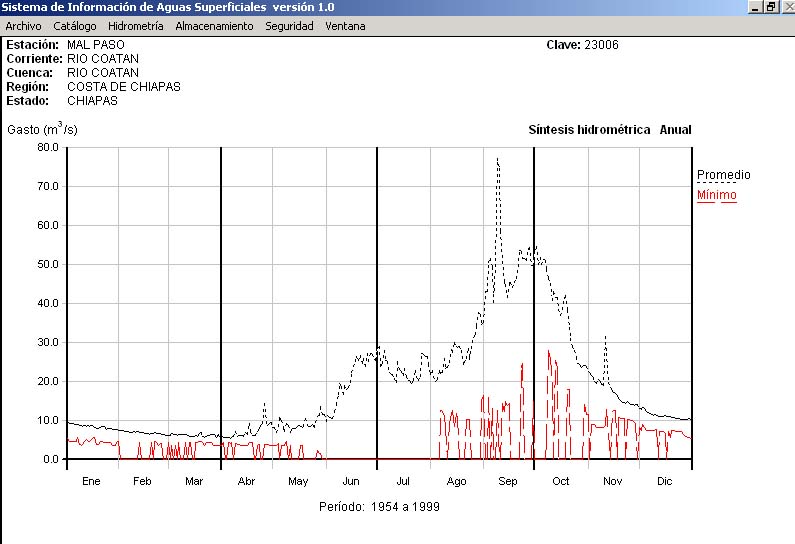Open the Catálogo menu
The image size is (795, 544).
point(75,26)
